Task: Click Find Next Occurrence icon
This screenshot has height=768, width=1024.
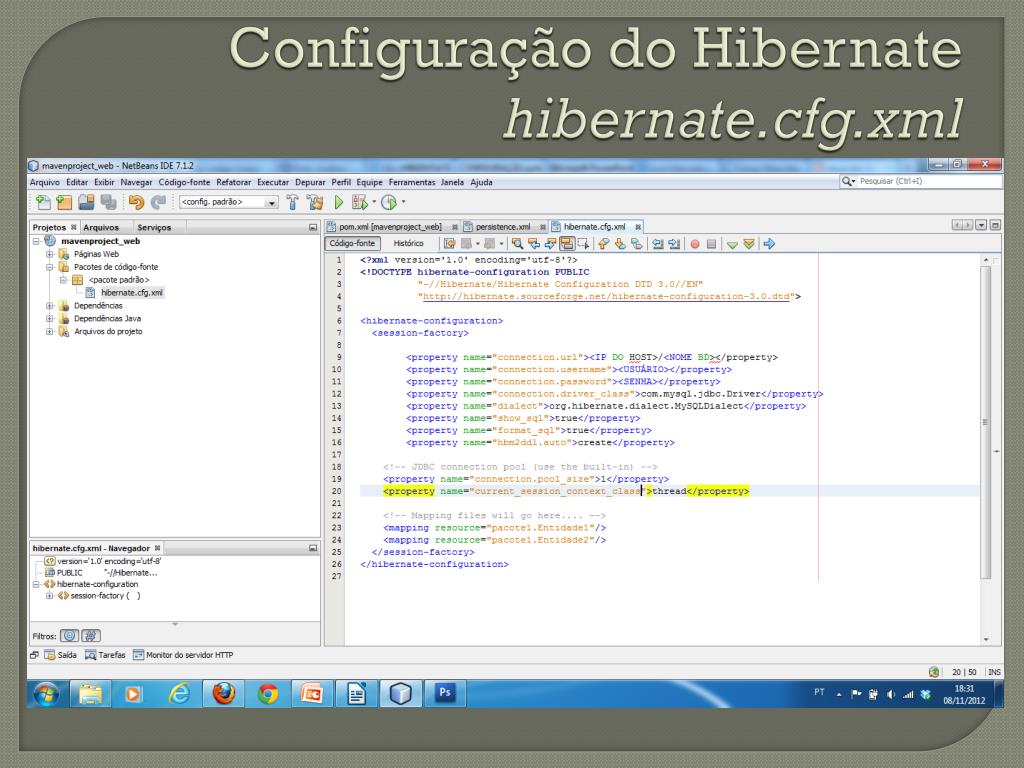Action: [550, 244]
